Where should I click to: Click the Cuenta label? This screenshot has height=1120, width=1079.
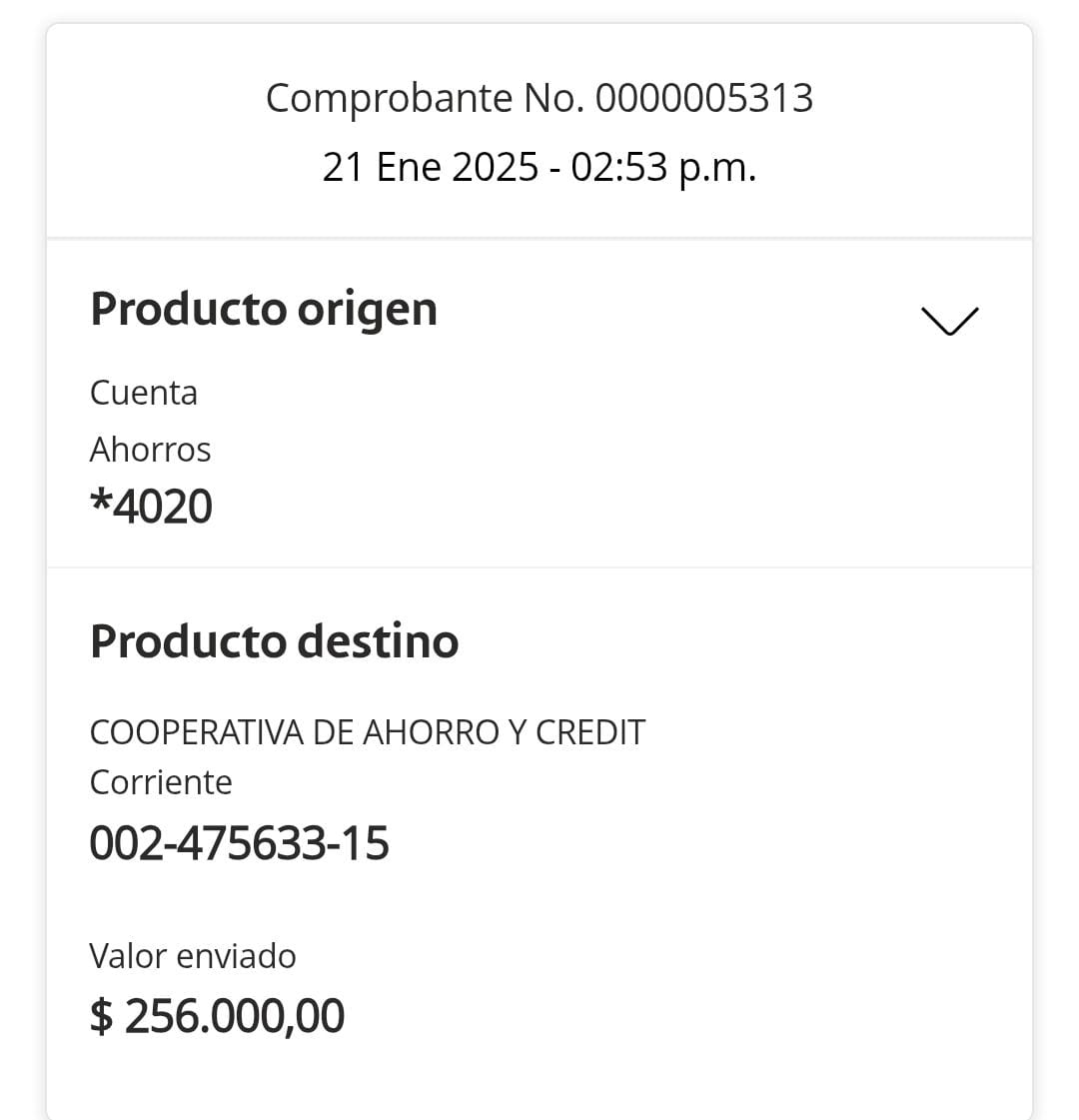coord(144,393)
